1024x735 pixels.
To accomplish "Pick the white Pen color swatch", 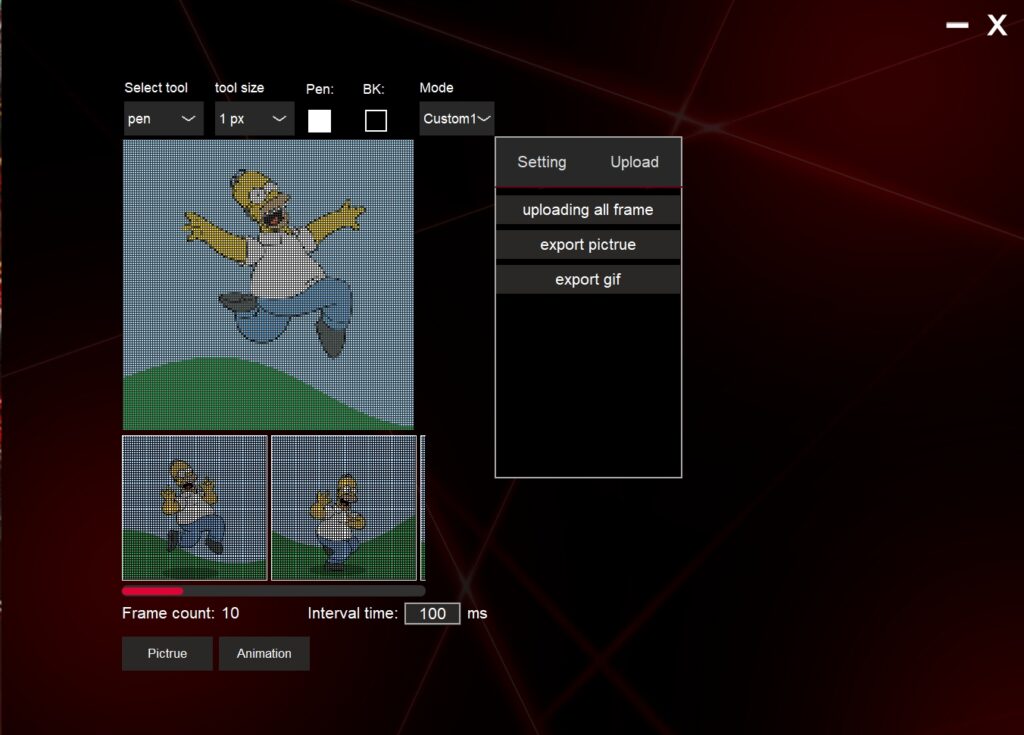I will click(319, 121).
